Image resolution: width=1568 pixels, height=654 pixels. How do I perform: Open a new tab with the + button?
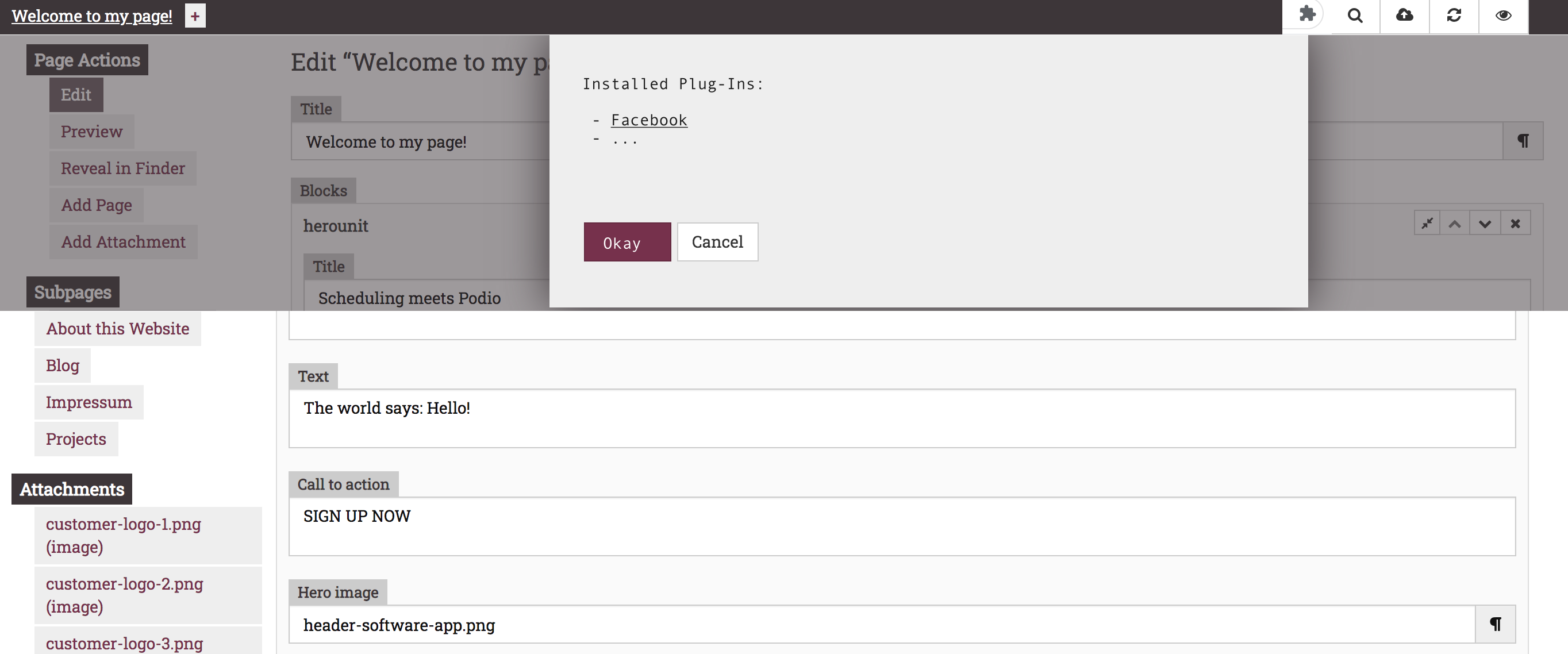point(194,16)
